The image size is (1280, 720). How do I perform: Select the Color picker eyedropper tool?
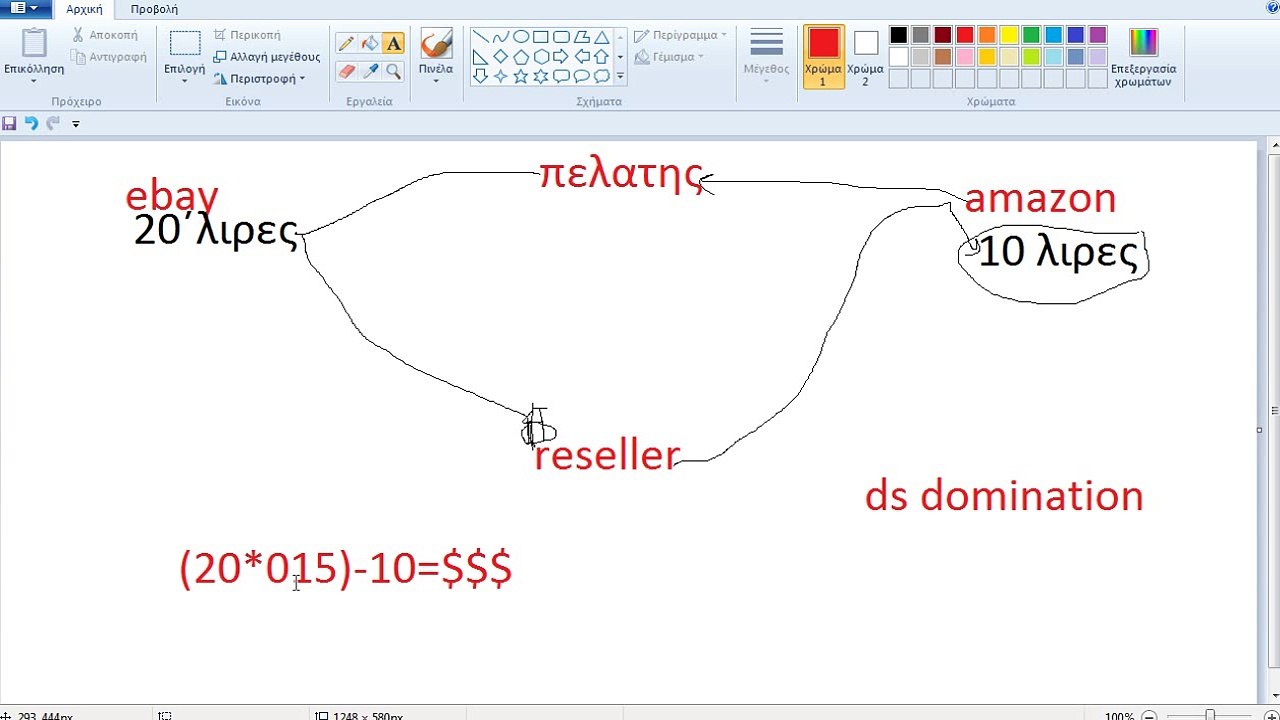[370, 71]
